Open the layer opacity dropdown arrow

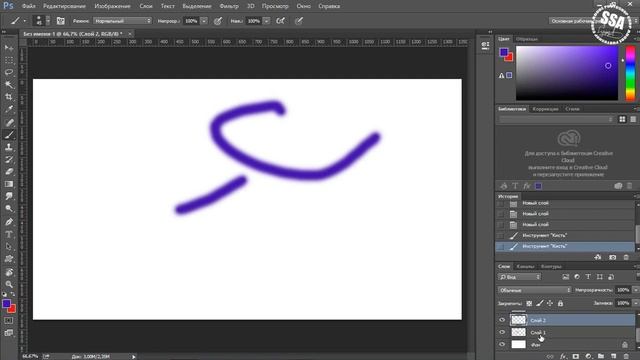click(635, 290)
